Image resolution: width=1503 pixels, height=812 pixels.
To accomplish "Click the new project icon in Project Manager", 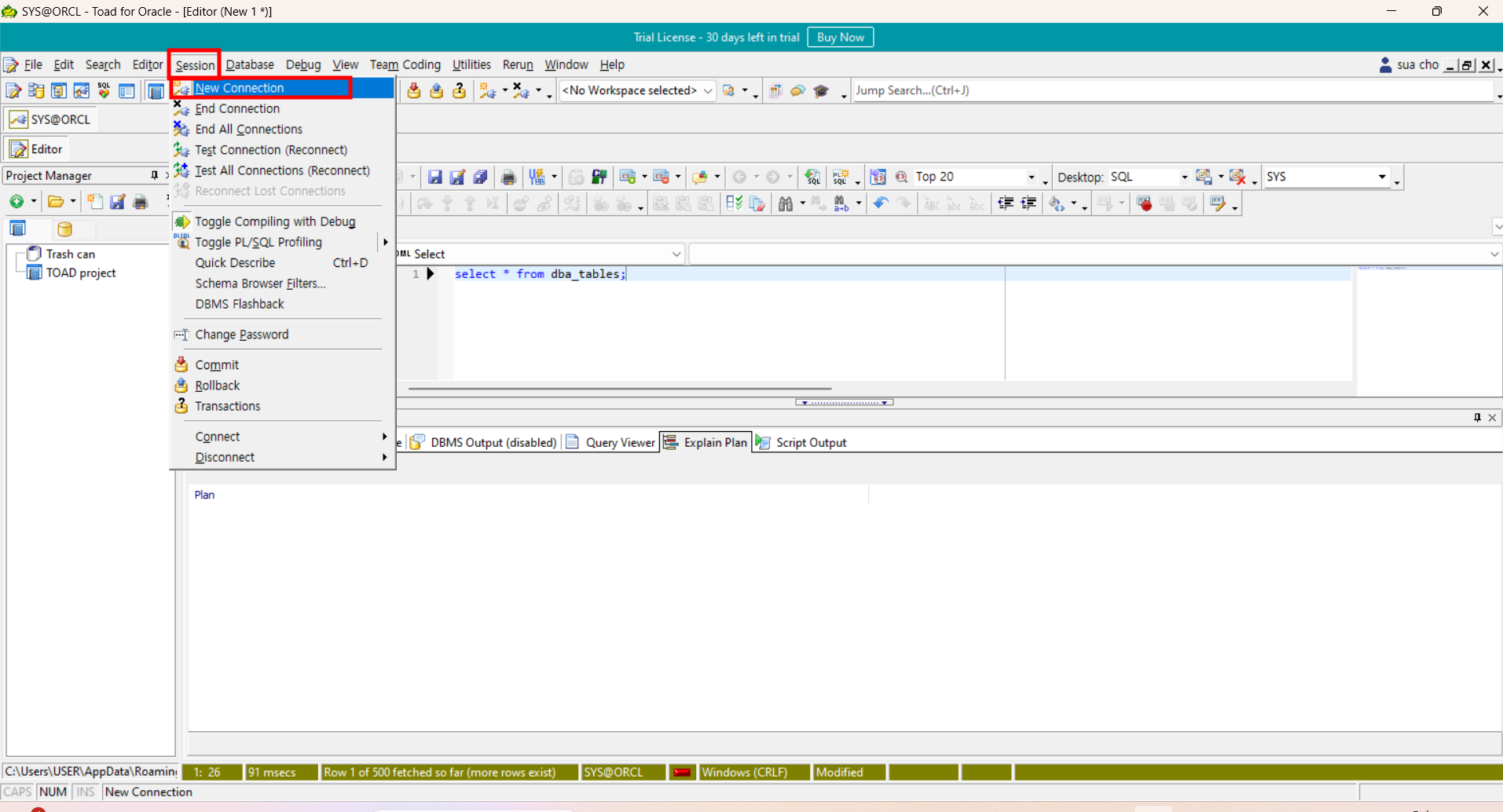I will point(95,202).
